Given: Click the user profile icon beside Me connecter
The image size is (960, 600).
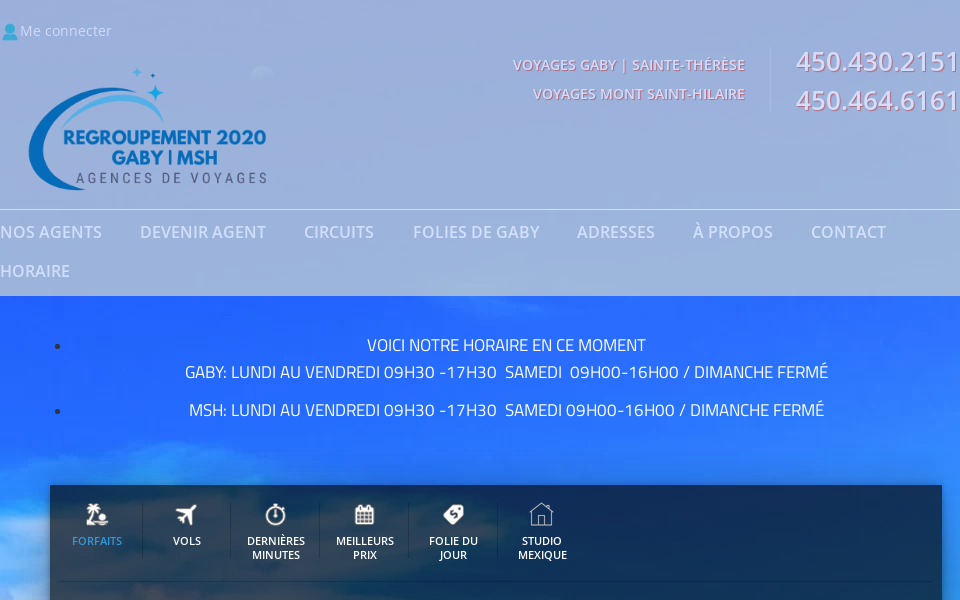Looking at the screenshot, I should (10, 32).
